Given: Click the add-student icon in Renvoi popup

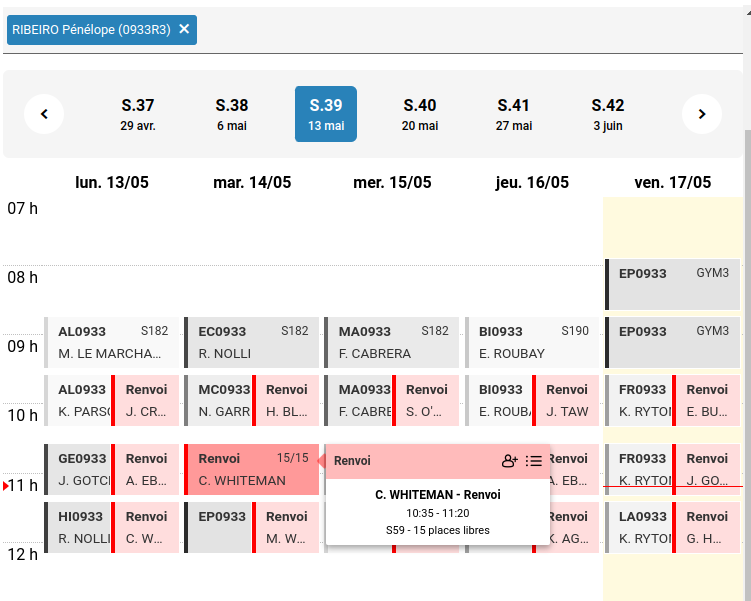Looking at the screenshot, I should click(x=510, y=461).
